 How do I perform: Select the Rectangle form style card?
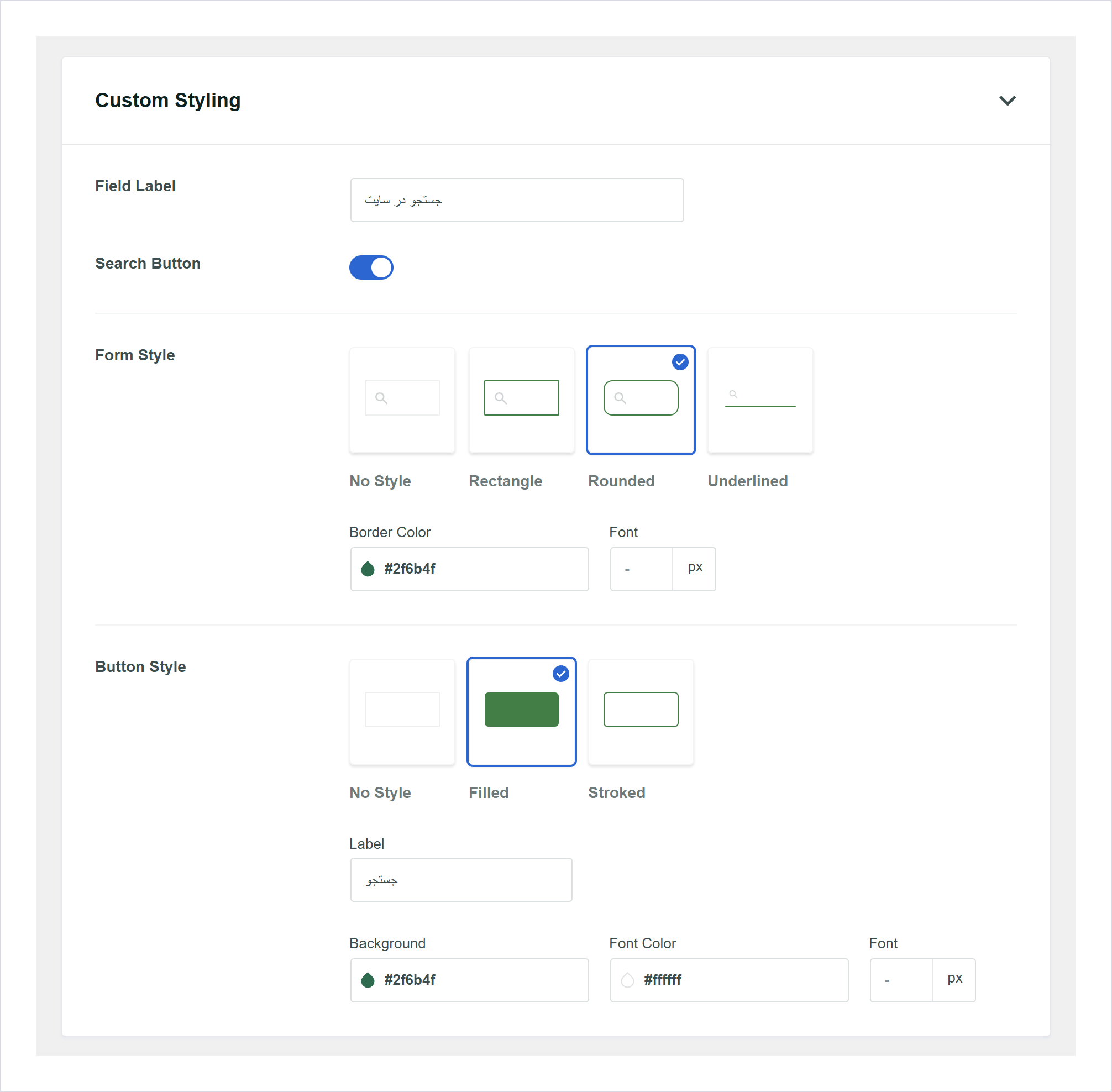pos(521,400)
